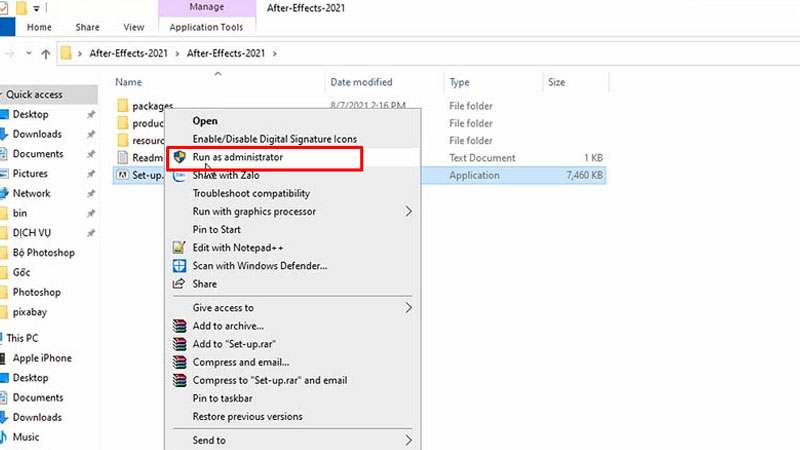Click the Music note icon in sidebar
800x450 pixels.
[4, 437]
